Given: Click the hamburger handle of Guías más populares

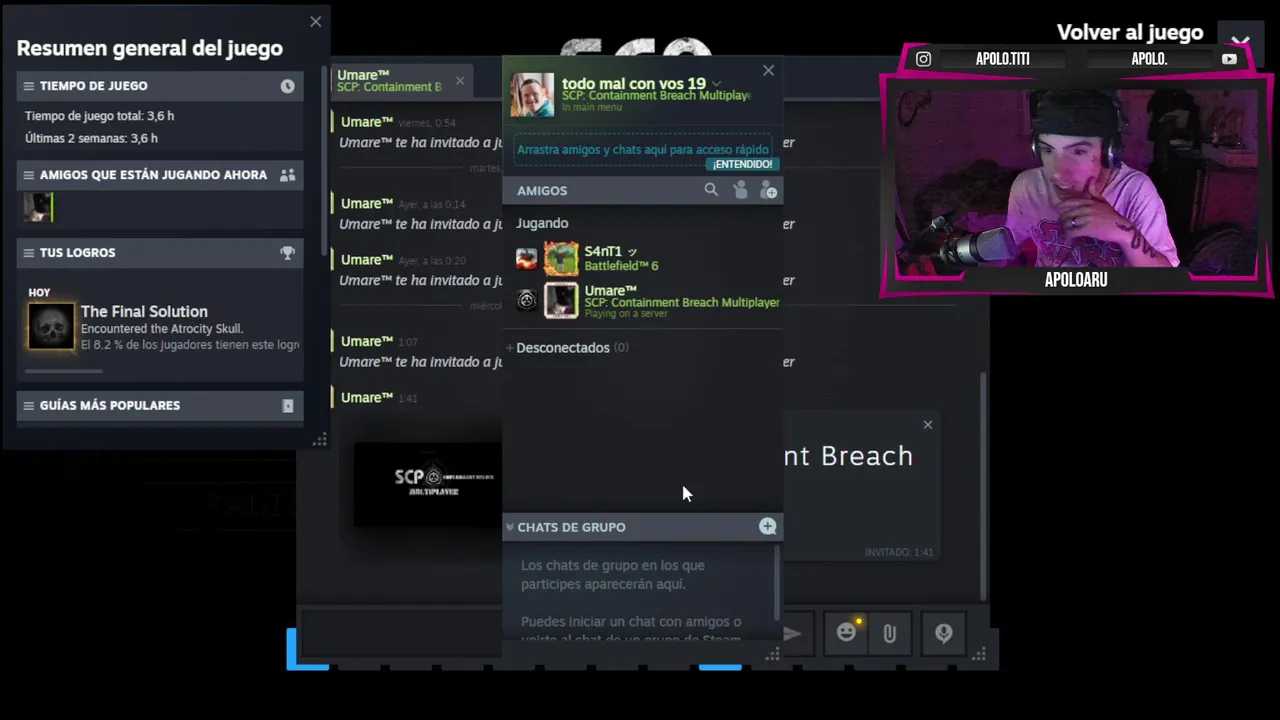Looking at the screenshot, I should (29, 406).
